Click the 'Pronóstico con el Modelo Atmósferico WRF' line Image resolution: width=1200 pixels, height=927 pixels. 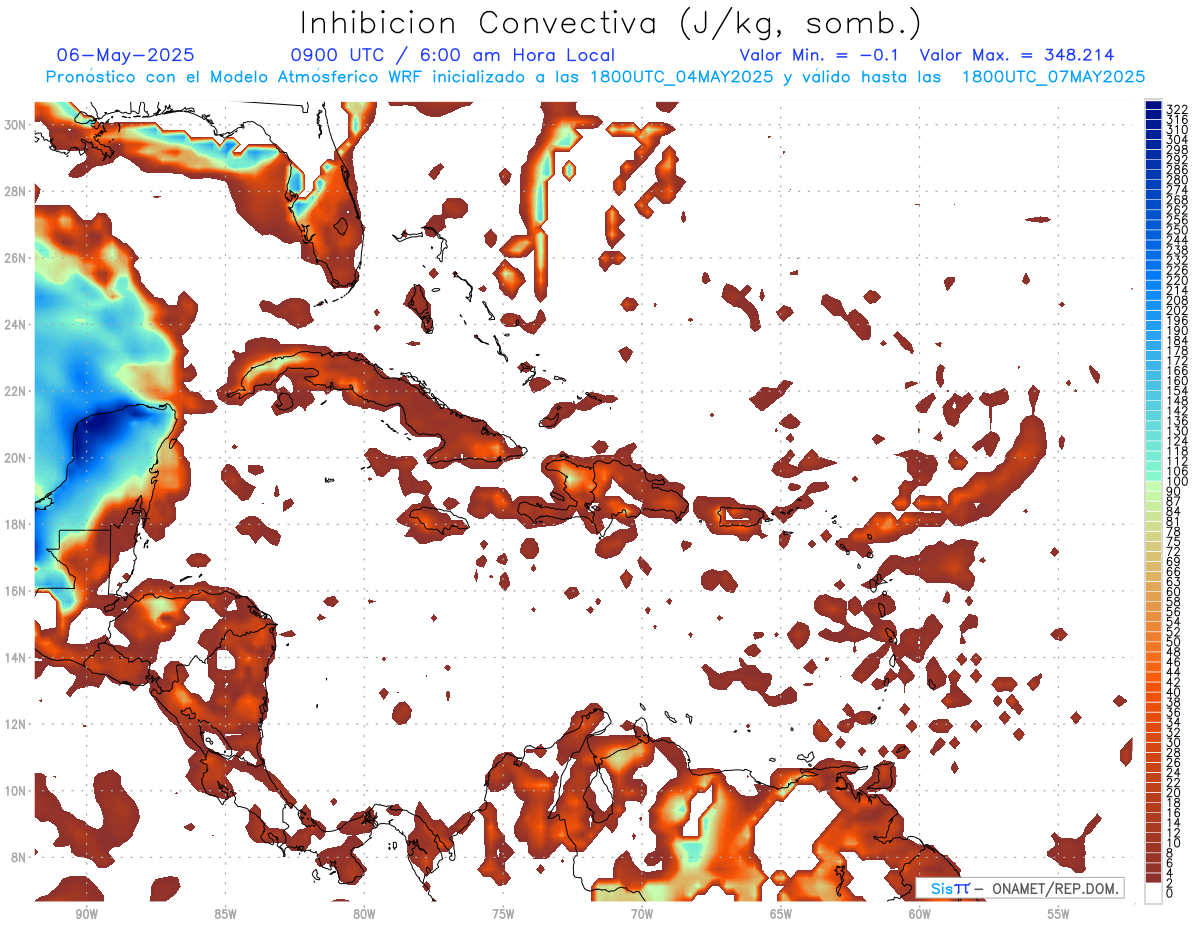(x=595, y=77)
